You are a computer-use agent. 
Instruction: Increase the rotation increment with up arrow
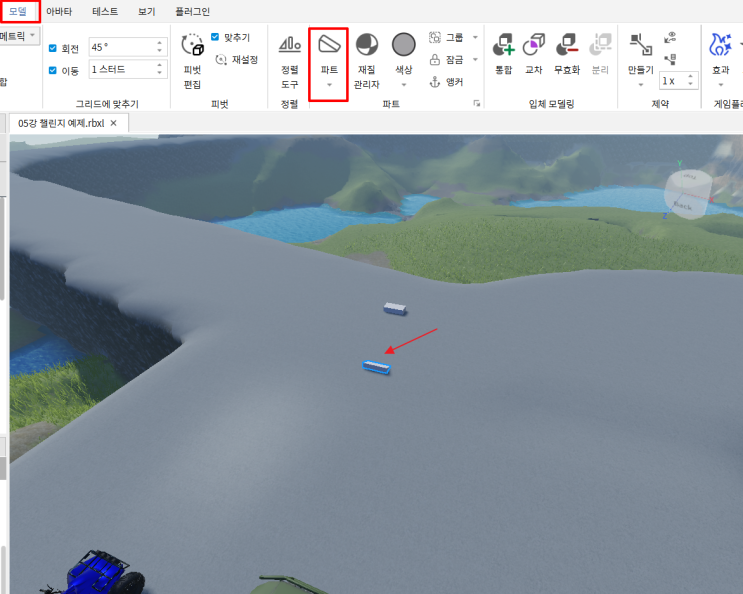[160, 43]
